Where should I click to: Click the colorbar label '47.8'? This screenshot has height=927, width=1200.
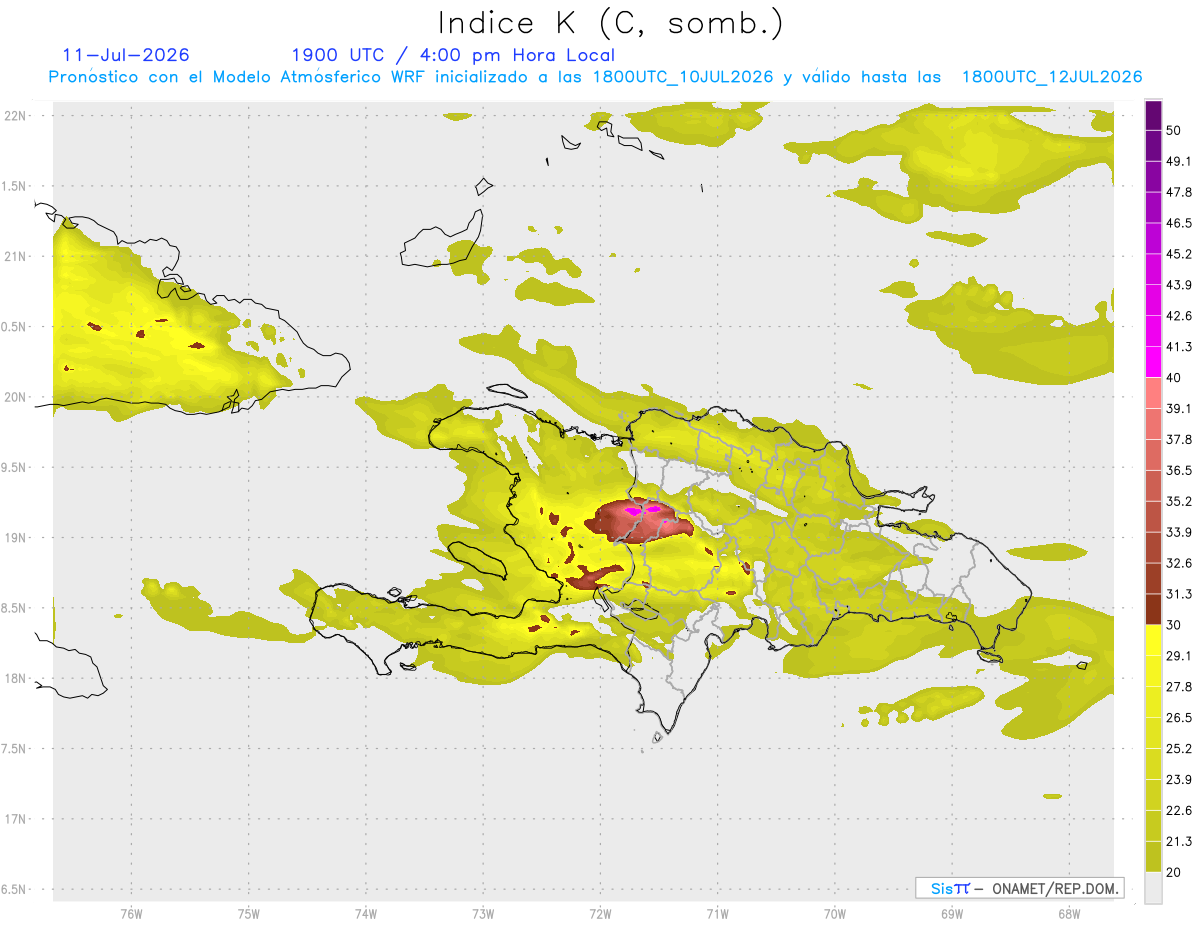(1179, 192)
